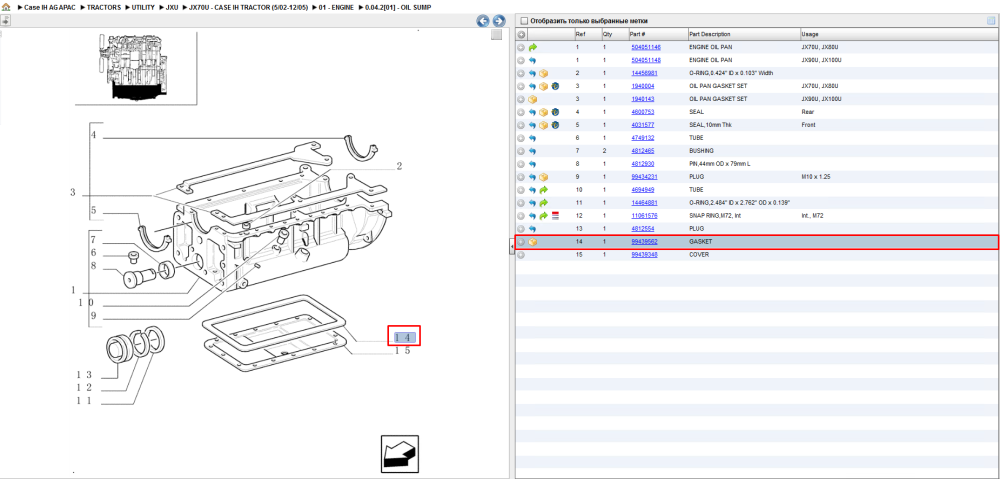1000x479 pixels.
Task: Open the Case IH AG APAC breadcrumb
Action: coord(50,7)
